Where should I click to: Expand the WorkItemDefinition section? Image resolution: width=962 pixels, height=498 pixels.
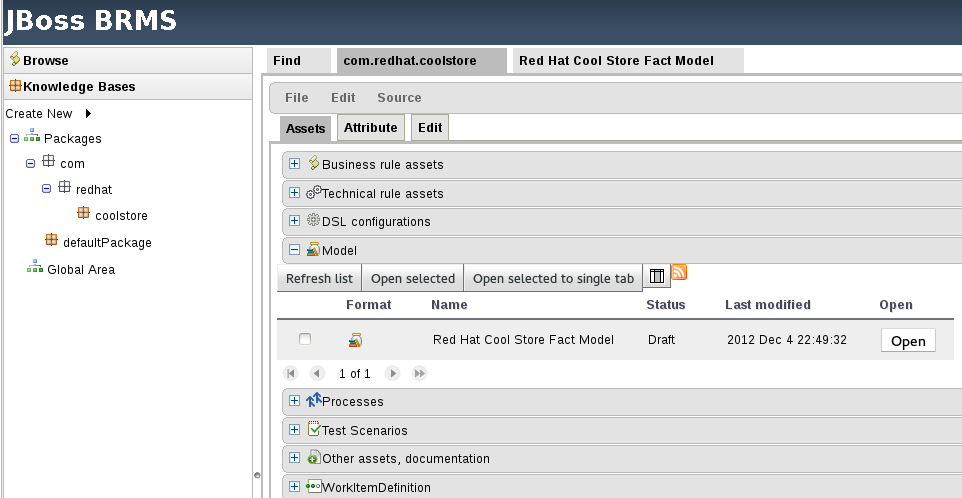(x=294, y=486)
